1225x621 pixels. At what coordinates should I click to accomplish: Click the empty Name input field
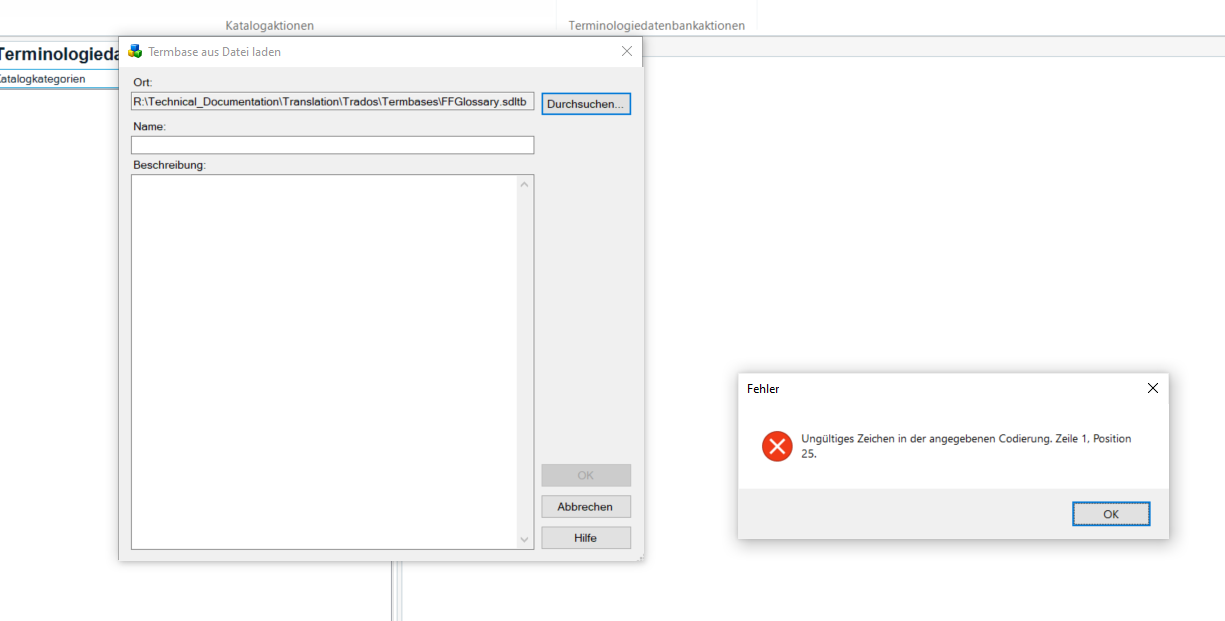pyautogui.click(x=332, y=144)
